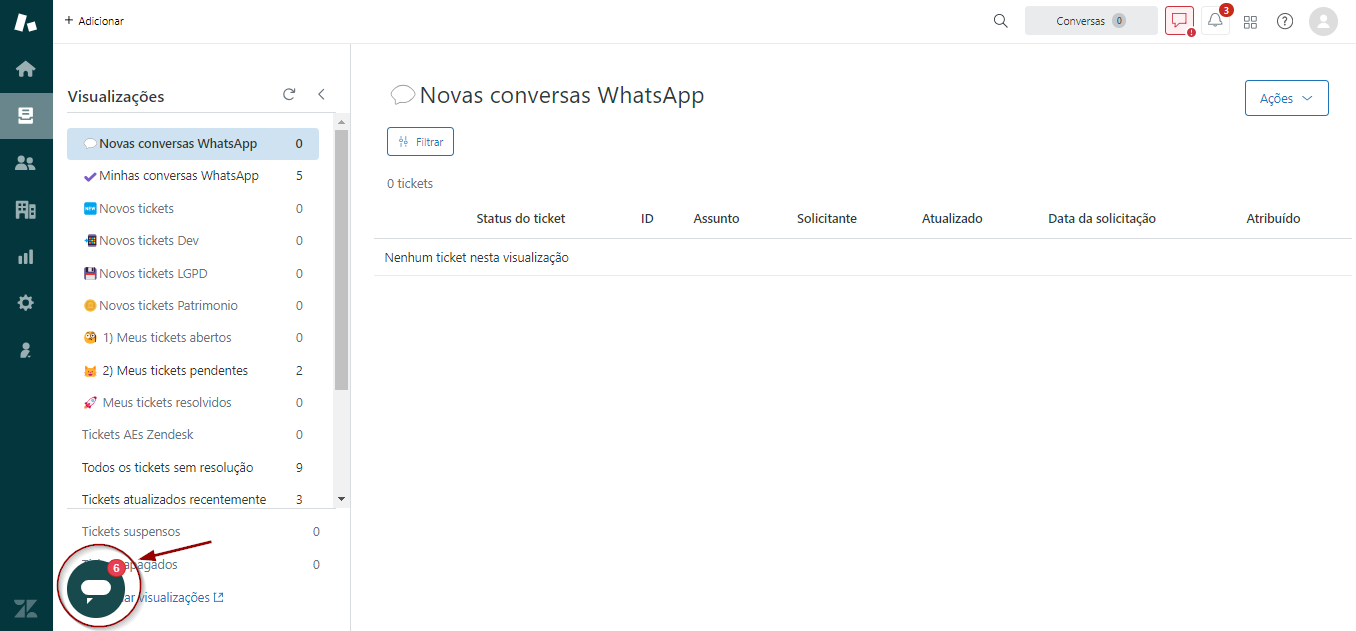
Task: Click Adicionar to add a new tab
Action: [94, 21]
